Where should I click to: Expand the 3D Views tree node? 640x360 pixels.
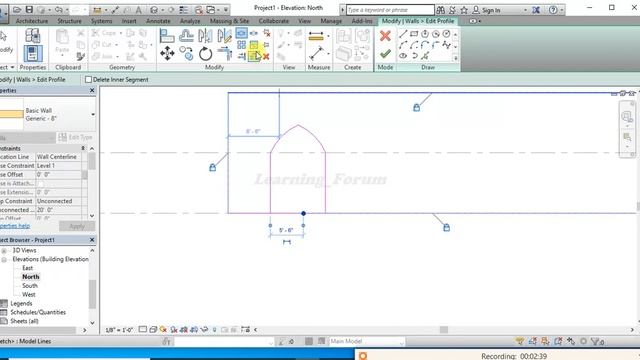pos(4,250)
